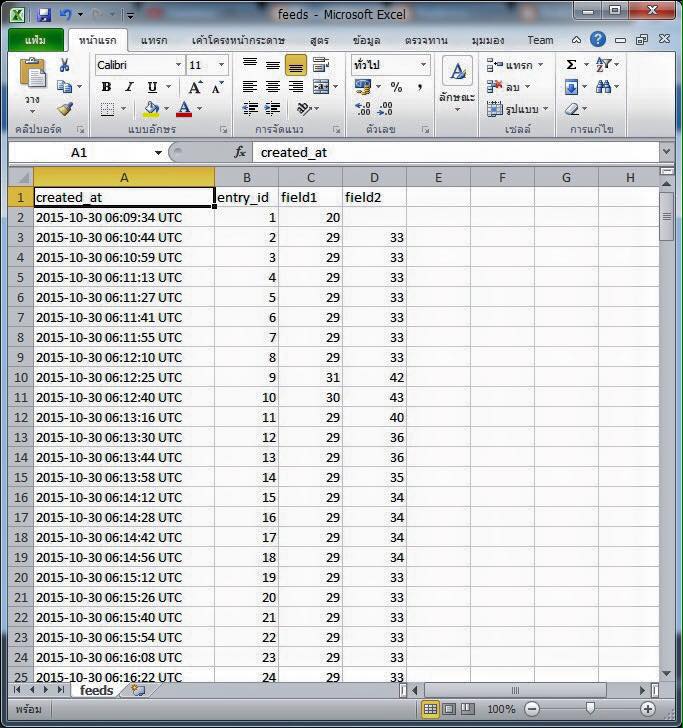Click the Wrap Text icon
This screenshot has height=728, width=683.
320,65
